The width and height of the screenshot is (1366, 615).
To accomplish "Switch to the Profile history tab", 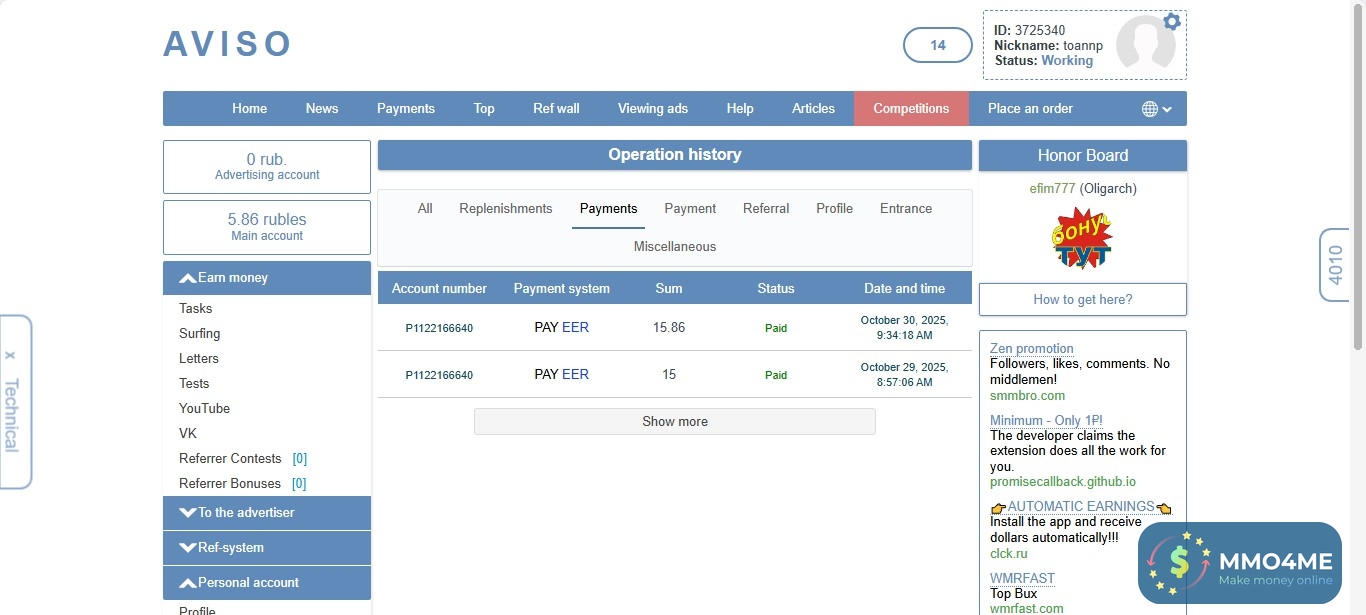I will pyautogui.click(x=834, y=209).
